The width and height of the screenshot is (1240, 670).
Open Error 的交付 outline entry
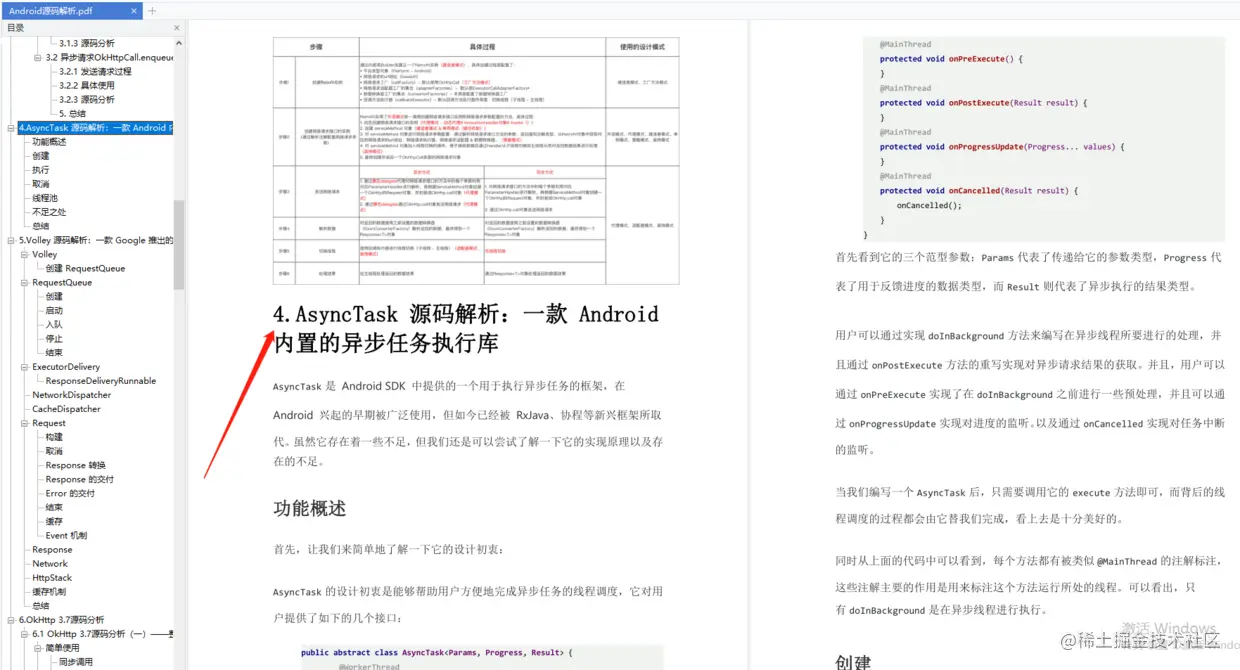[x=70, y=493]
